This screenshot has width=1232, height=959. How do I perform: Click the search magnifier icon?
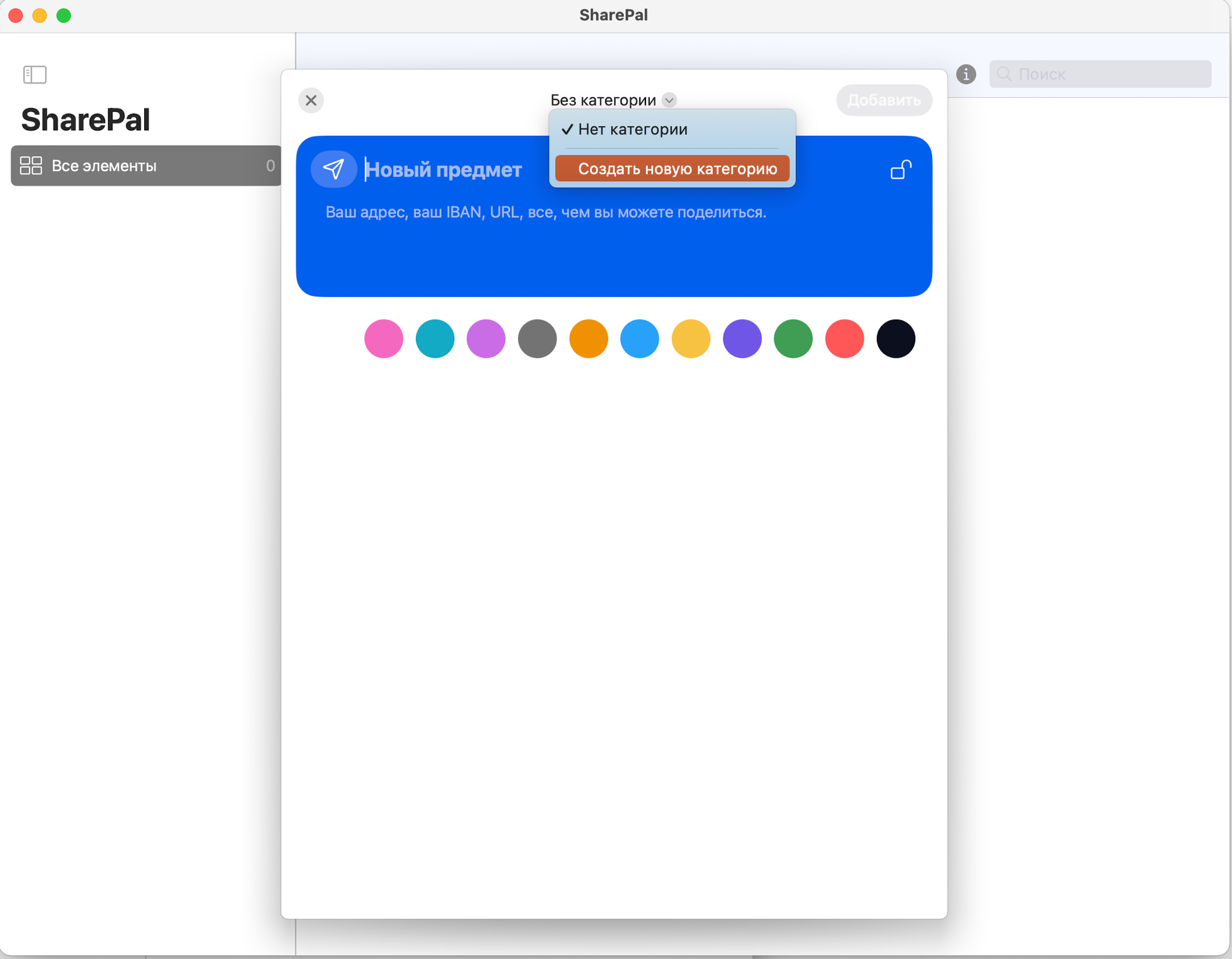tap(1004, 75)
